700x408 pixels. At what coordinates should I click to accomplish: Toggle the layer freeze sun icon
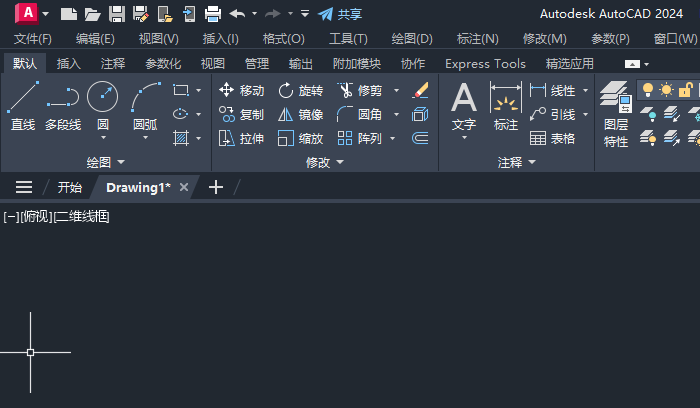click(666, 90)
